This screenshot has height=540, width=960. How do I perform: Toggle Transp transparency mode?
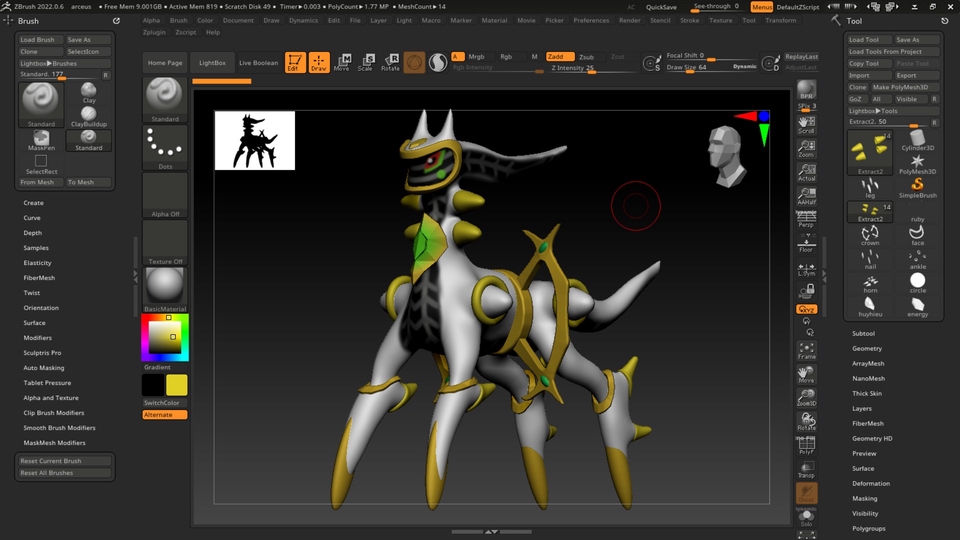click(x=806, y=469)
